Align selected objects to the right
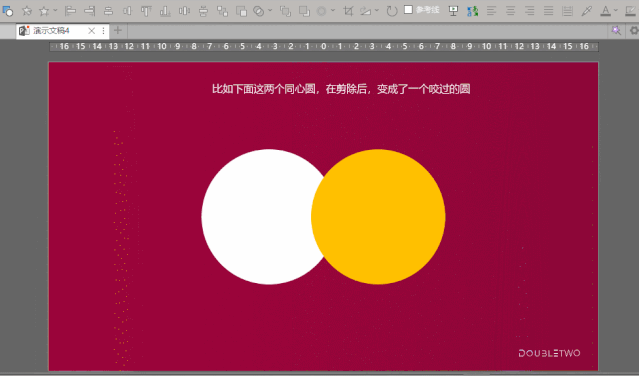The image size is (639, 376). pos(90,11)
